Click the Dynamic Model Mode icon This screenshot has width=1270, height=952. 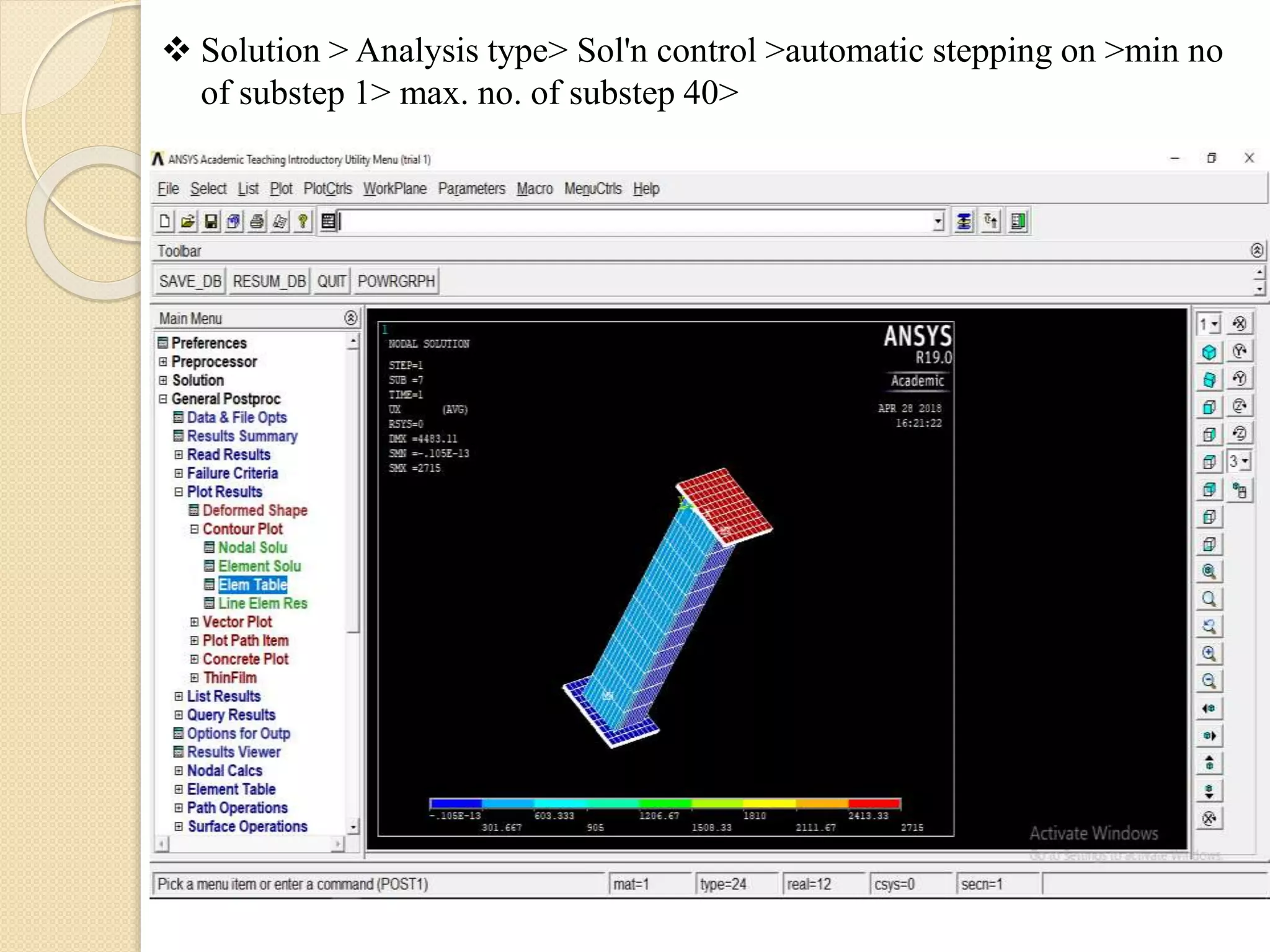click(1240, 491)
